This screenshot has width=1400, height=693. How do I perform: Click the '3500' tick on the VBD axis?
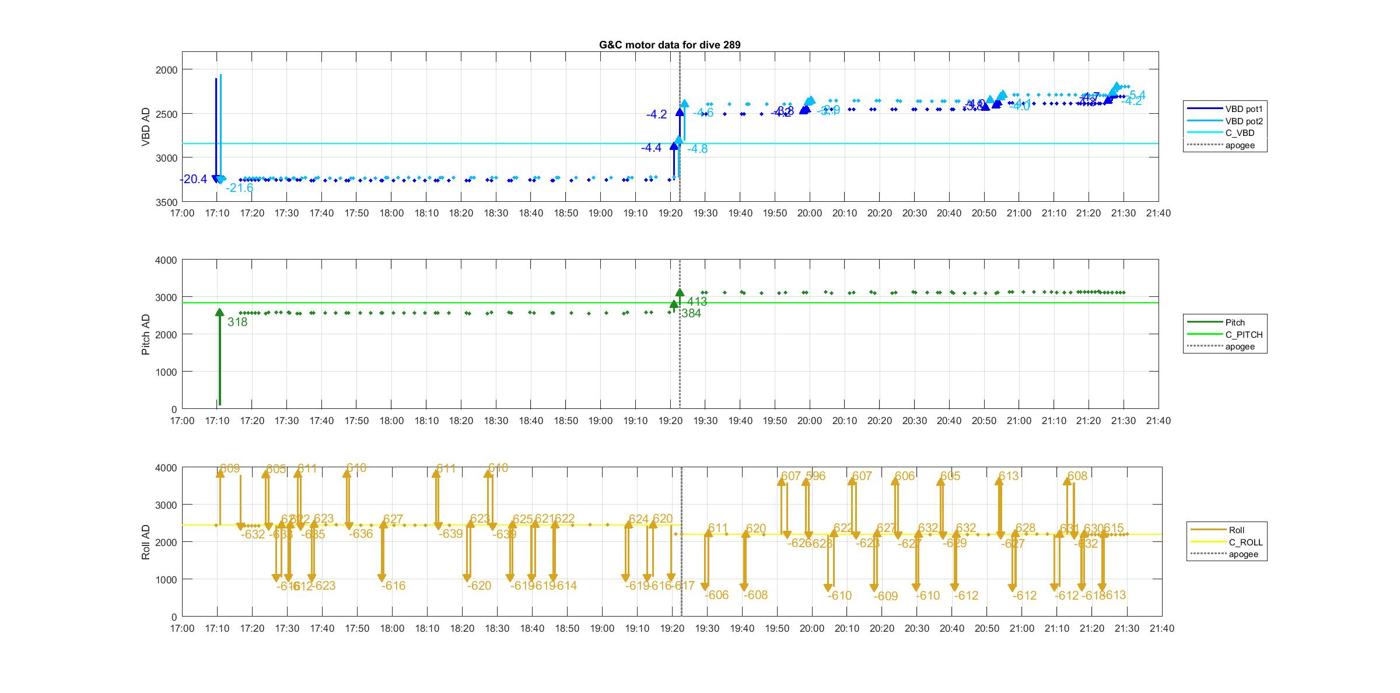[x=166, y=202]
